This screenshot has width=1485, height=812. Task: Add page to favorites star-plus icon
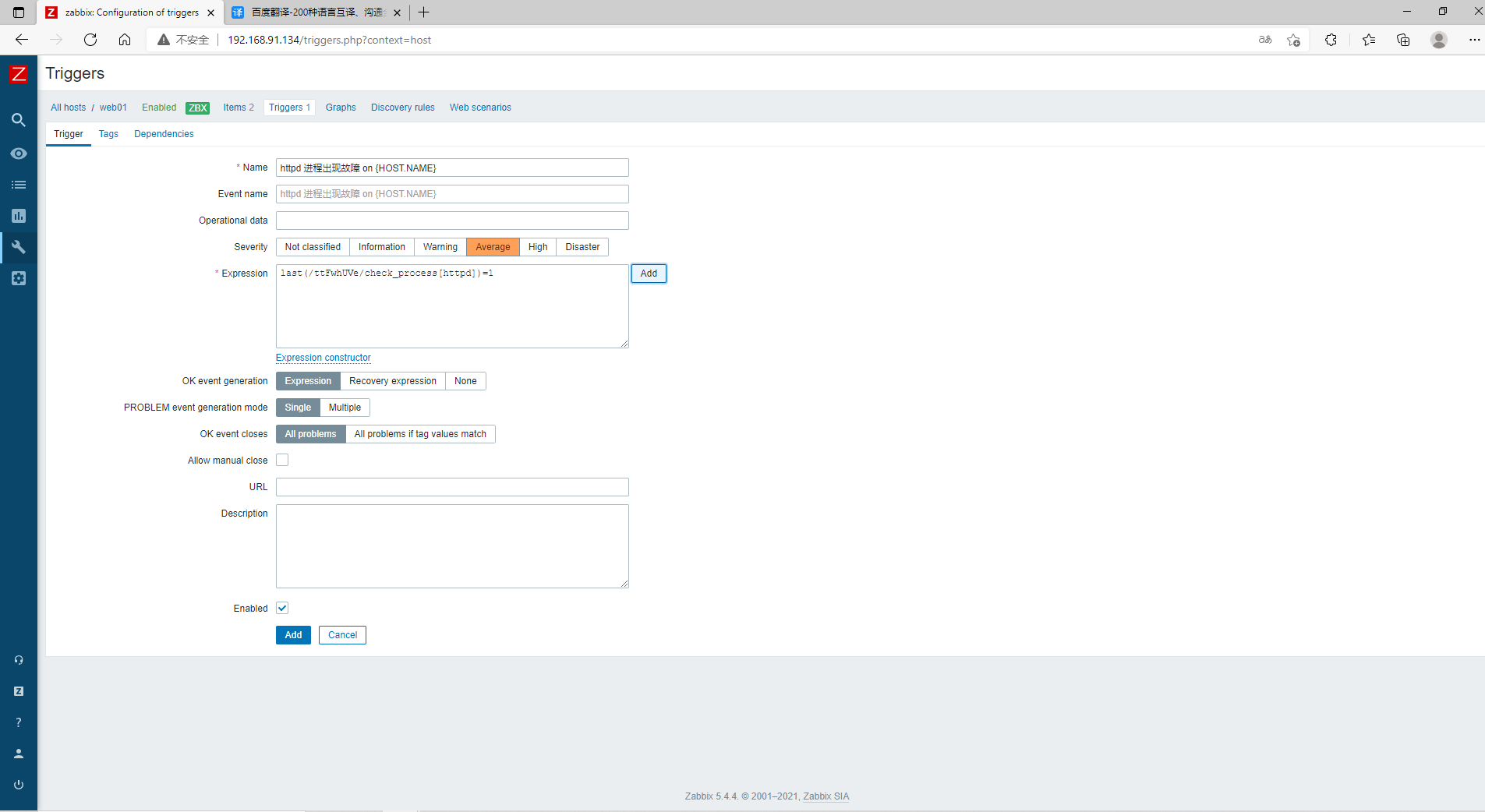coord(1294,40)
